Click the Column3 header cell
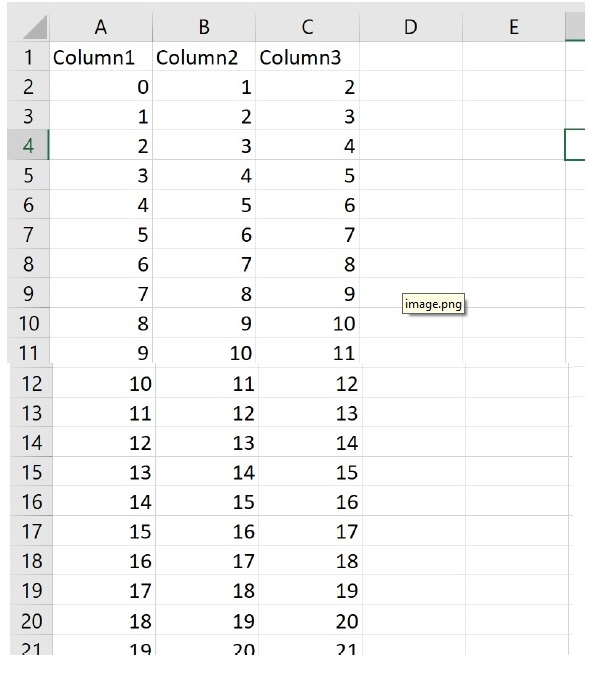The height and width of the screenshot is (679, 589). click(x=307, y=57)
